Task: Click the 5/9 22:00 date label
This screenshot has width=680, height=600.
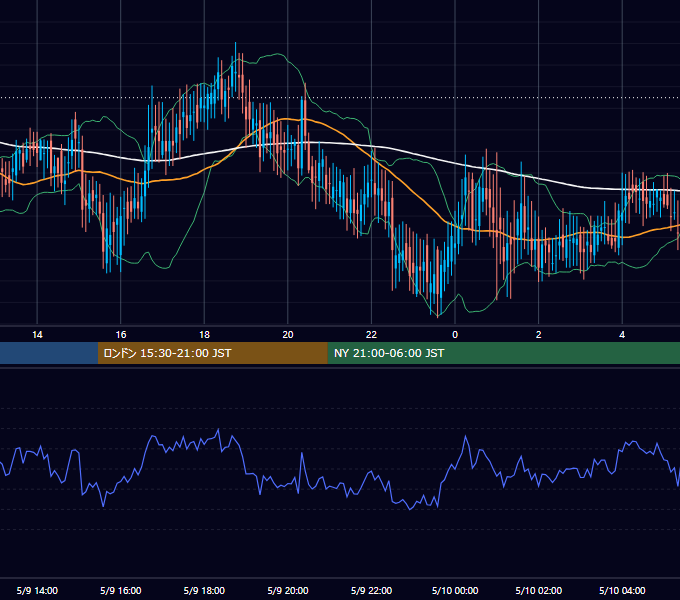Action: [371, 590]
